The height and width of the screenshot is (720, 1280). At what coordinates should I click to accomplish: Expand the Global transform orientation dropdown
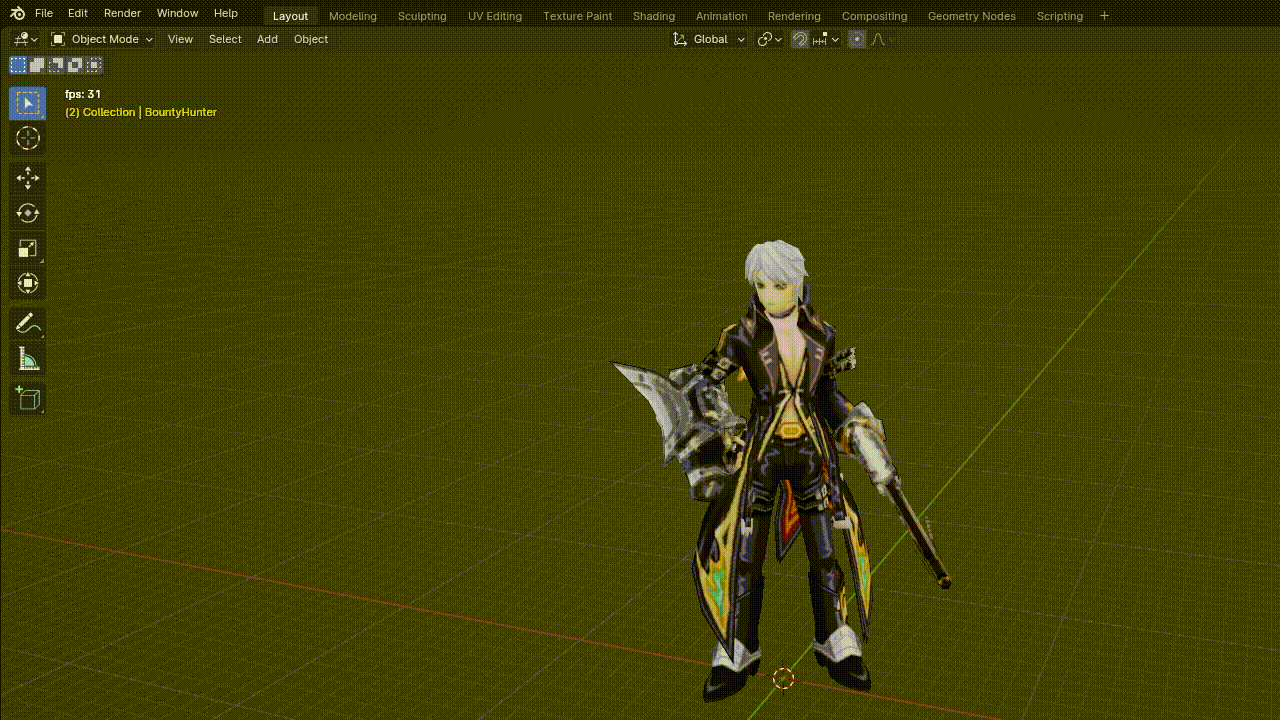coord(710,39)
